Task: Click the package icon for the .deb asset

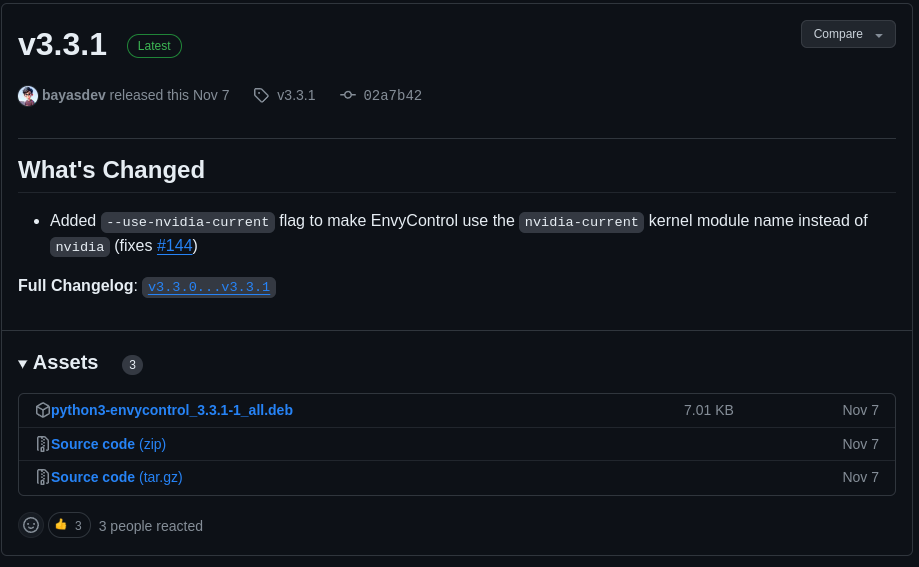Action: (x=43, y=410)
